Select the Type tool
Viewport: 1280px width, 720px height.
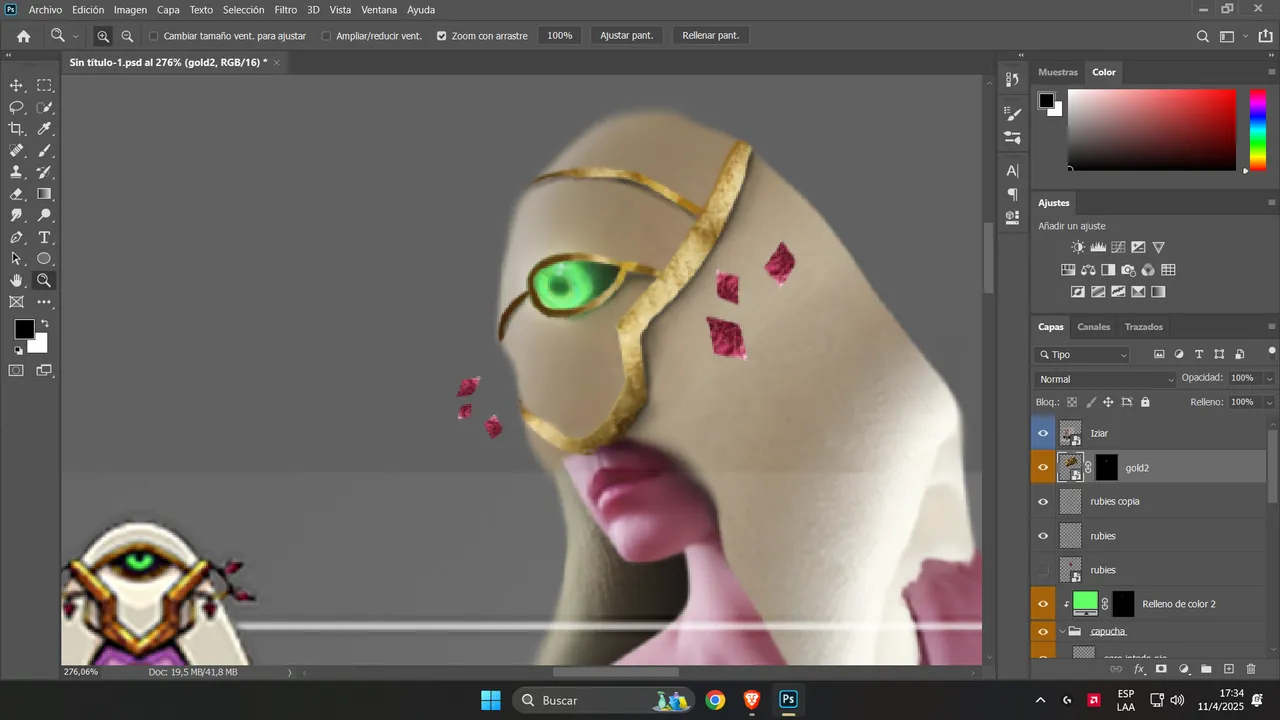coord(45,238)
